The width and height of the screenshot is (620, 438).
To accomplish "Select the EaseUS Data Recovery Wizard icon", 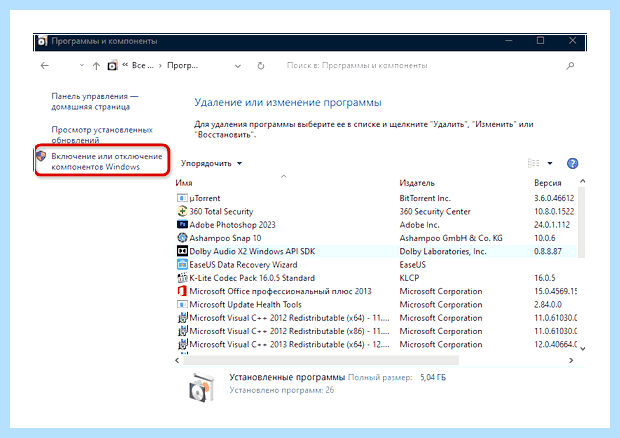I will click(182, 264).
